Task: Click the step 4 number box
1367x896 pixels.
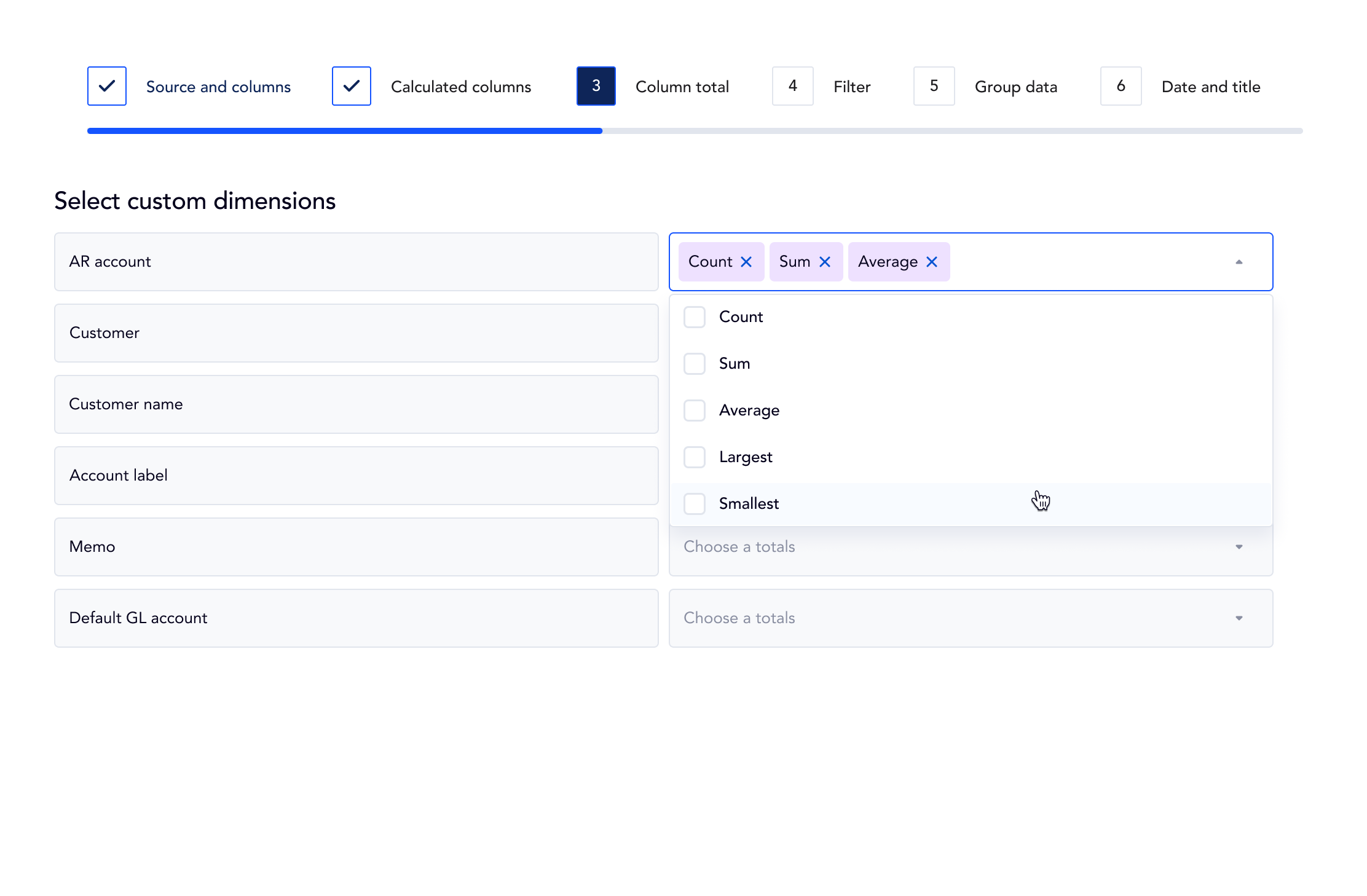Action: (x=793, y=86)
